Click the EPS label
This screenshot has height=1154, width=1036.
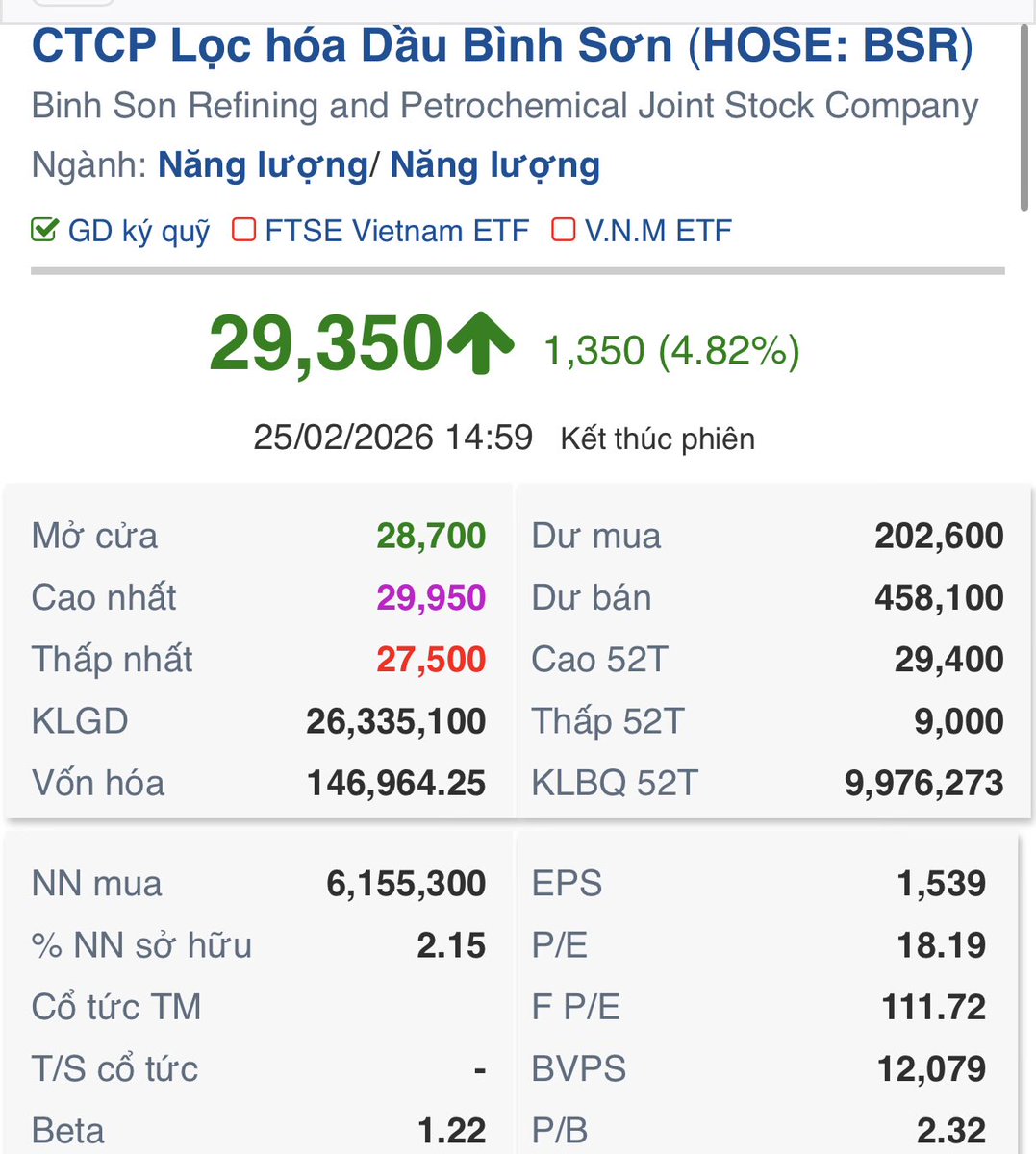coord(567,883)
